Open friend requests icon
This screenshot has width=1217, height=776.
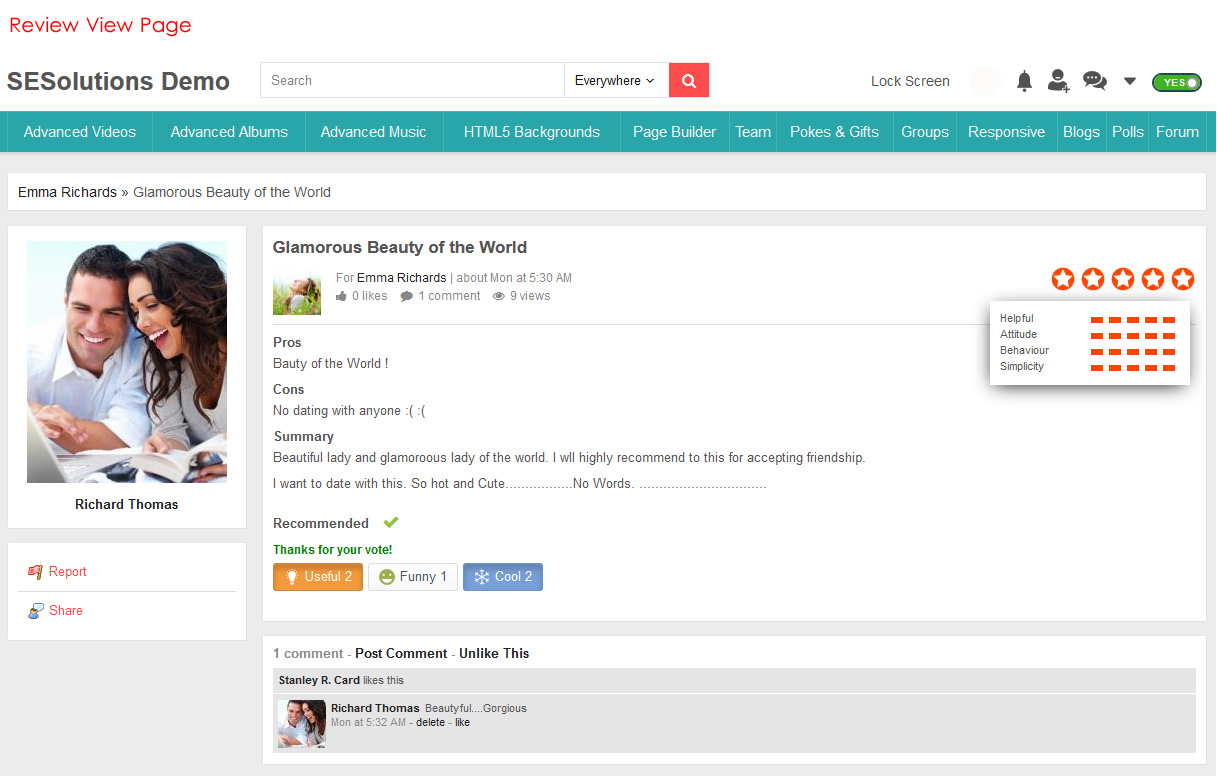(1058, 81)
